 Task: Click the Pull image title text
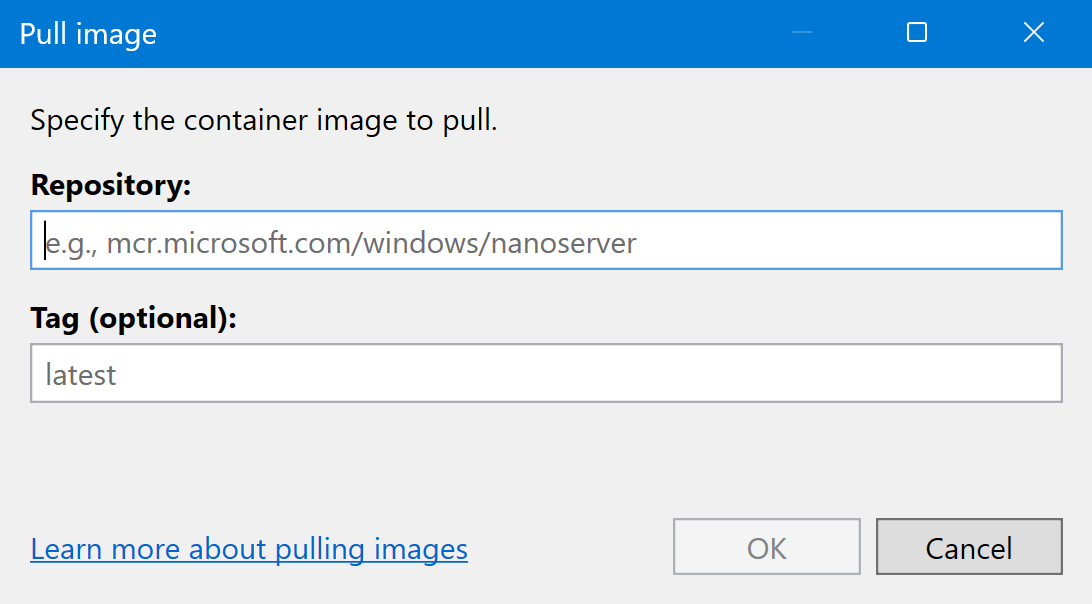click(x=88, y=34)
